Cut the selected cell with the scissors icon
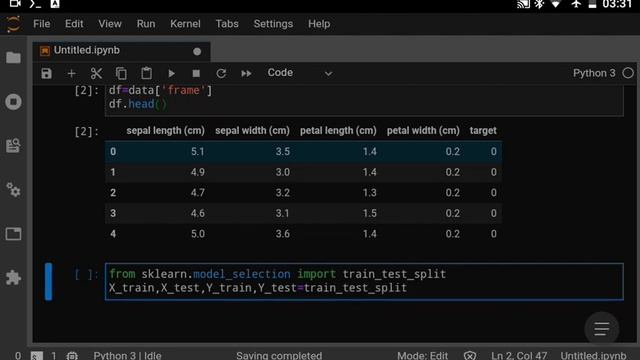Viewport: 640px width, 360px height. point(96,73)
